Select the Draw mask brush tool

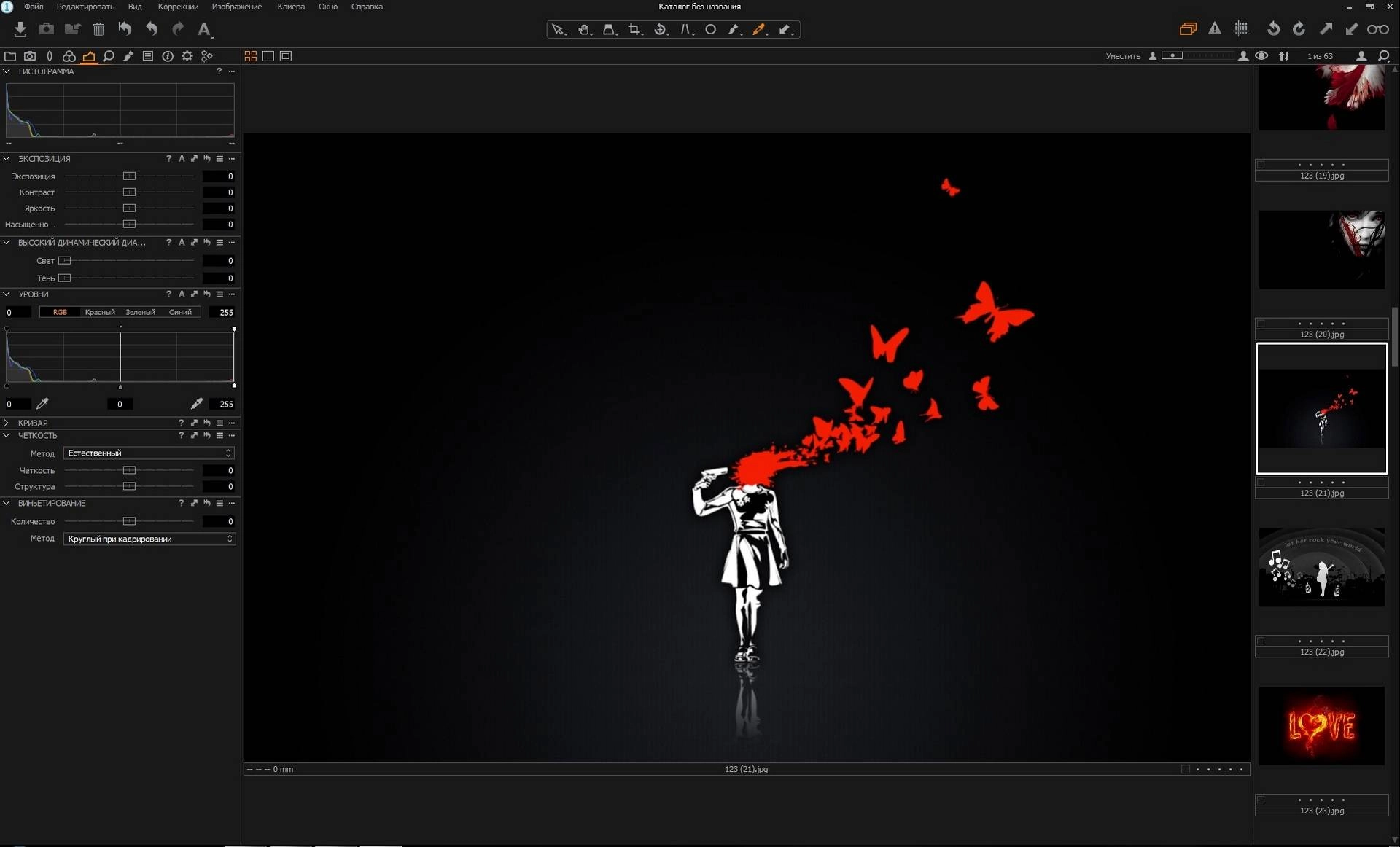point(735,30)
